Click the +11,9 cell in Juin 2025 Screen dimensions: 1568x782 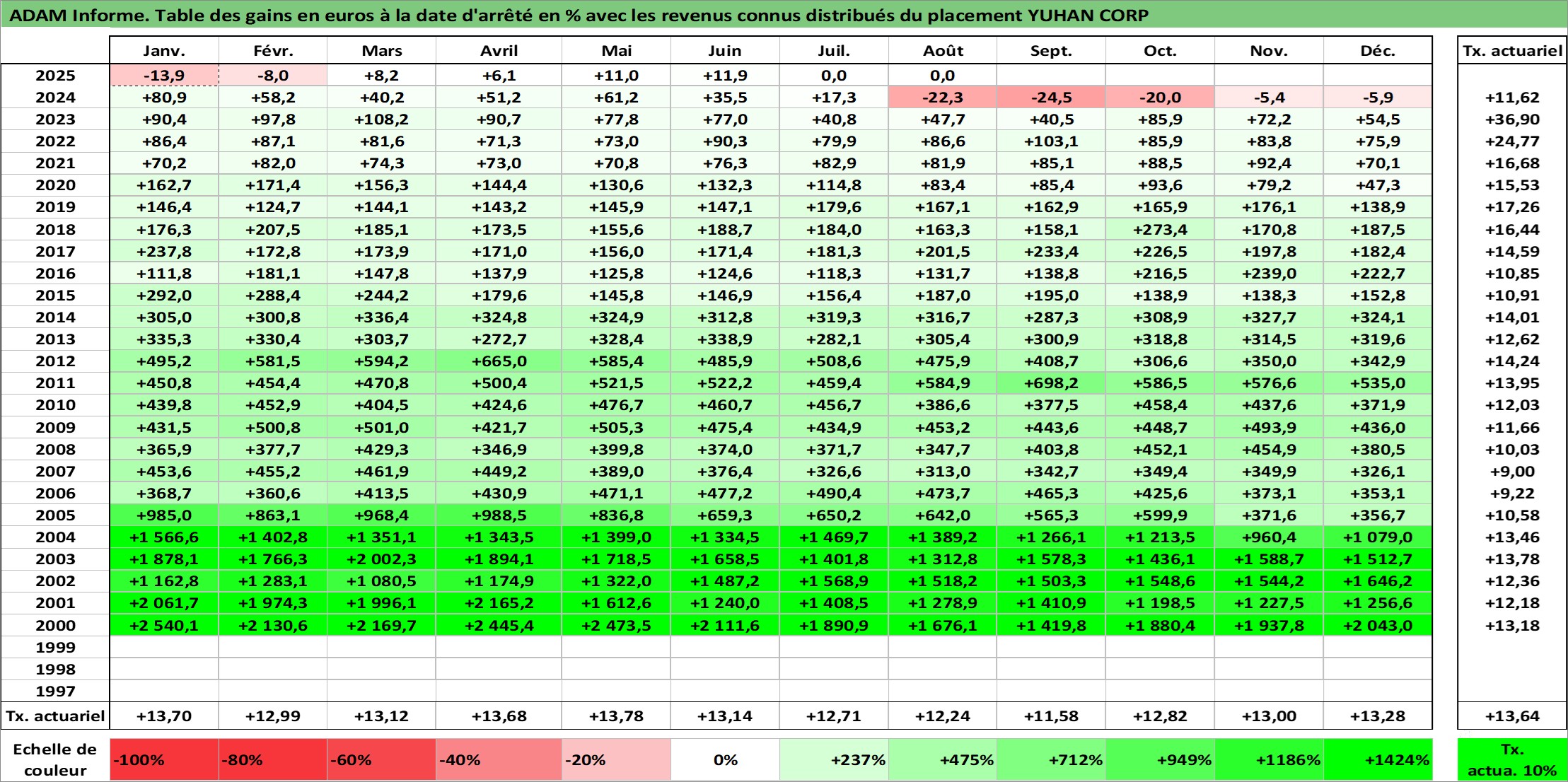pos(725,76)
